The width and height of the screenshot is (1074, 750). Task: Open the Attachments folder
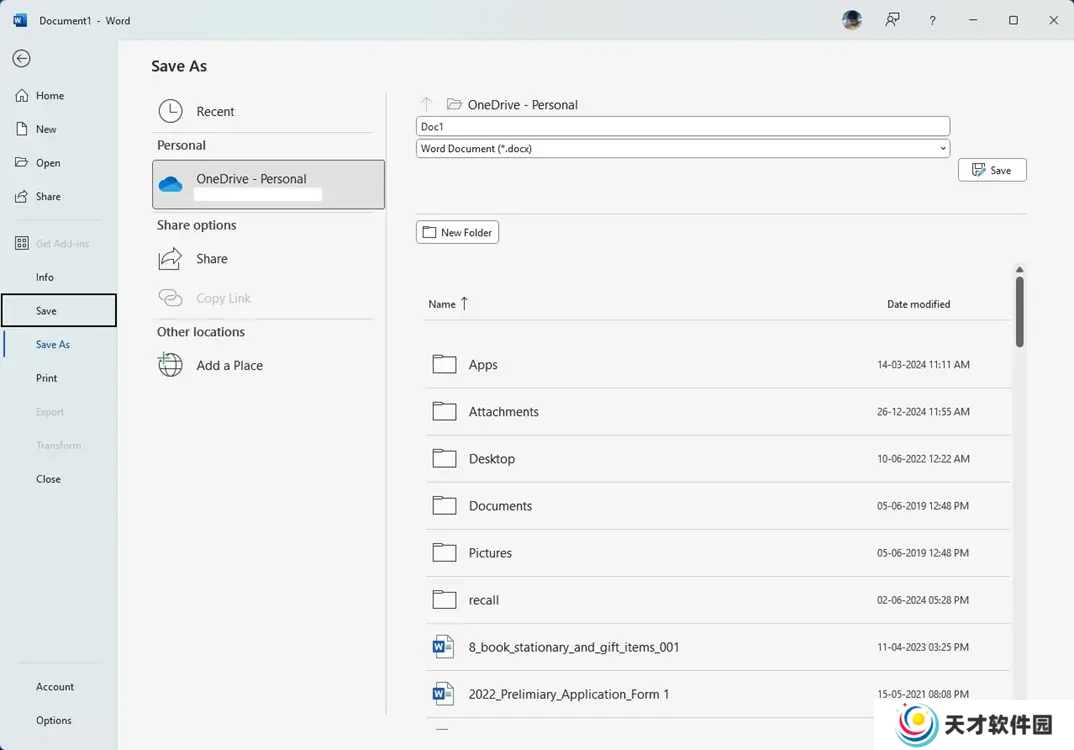tap(718, 412)
